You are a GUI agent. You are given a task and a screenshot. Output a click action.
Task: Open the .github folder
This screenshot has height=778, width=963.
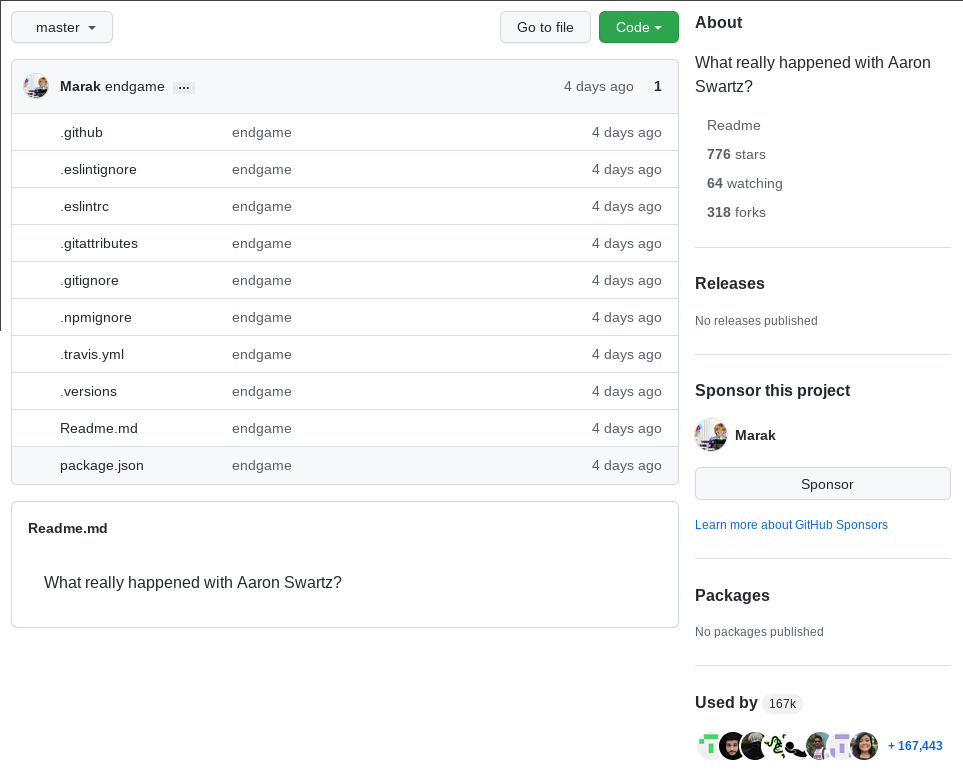tap(81, 133)
